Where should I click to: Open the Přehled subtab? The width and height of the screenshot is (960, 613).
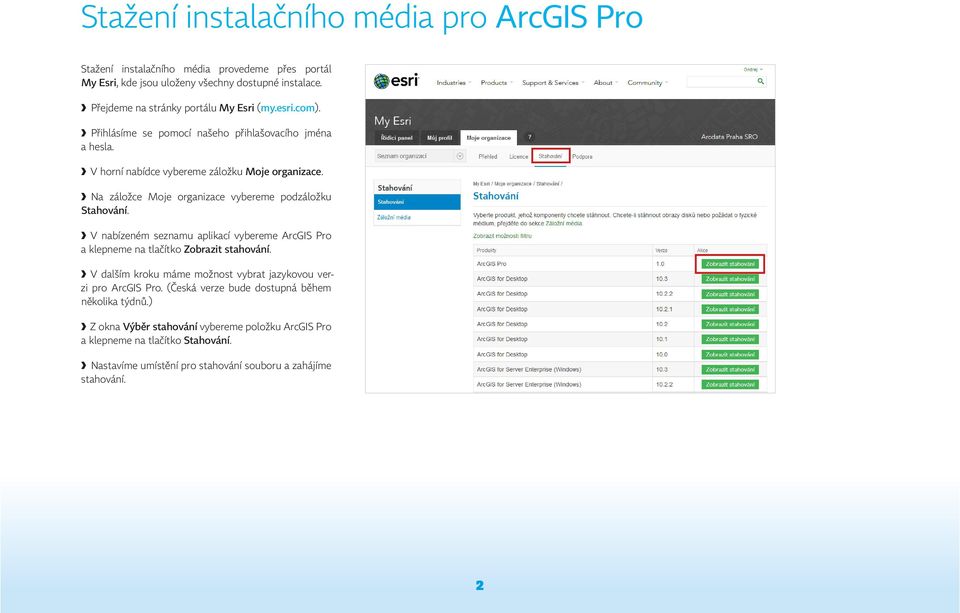click(x=488, y=157)
